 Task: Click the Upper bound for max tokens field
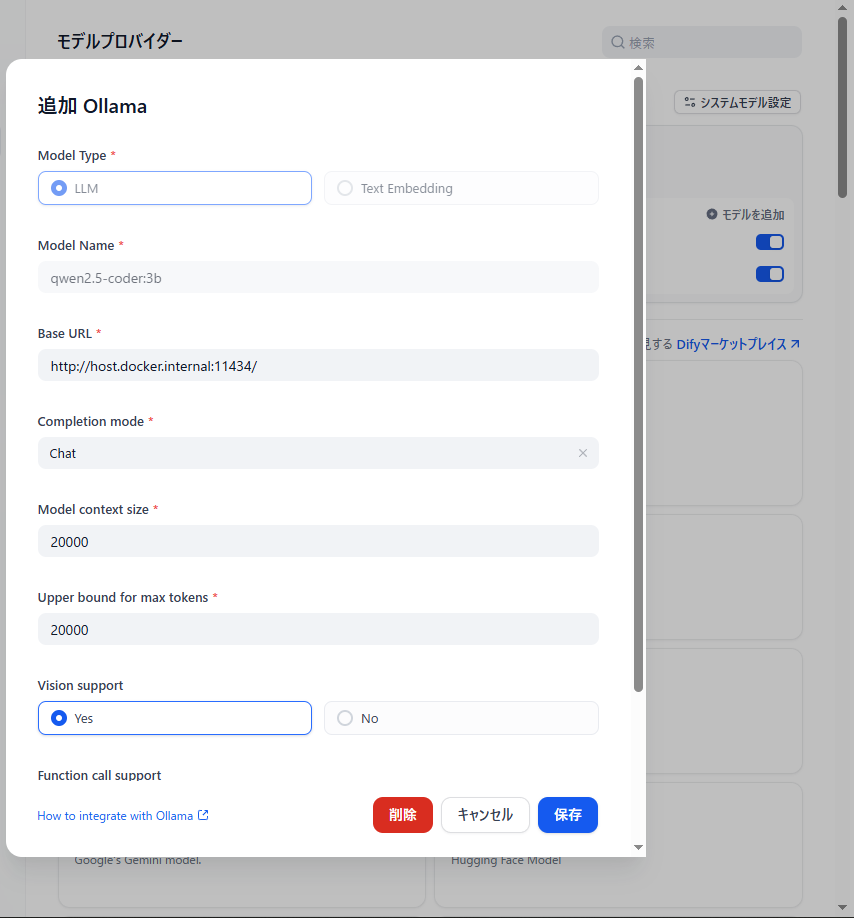coord(318,629)
